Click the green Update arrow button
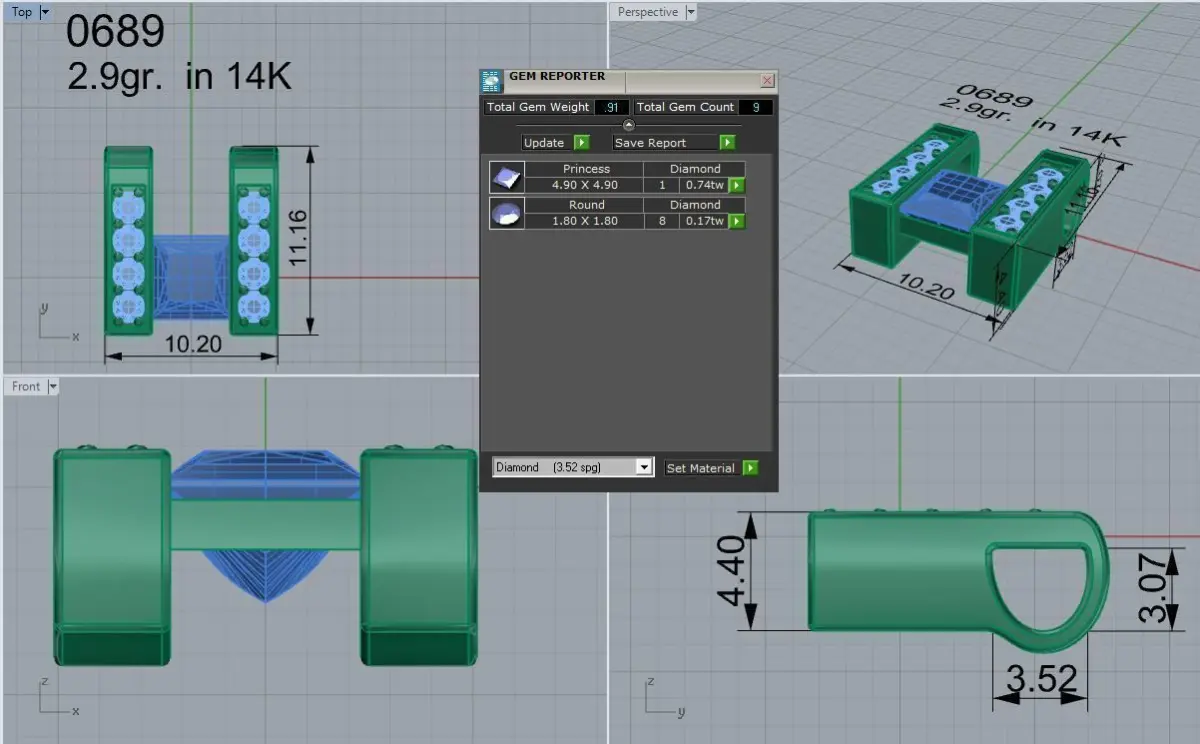Viewport: 1200px width, 744px height. coord(582,143)
